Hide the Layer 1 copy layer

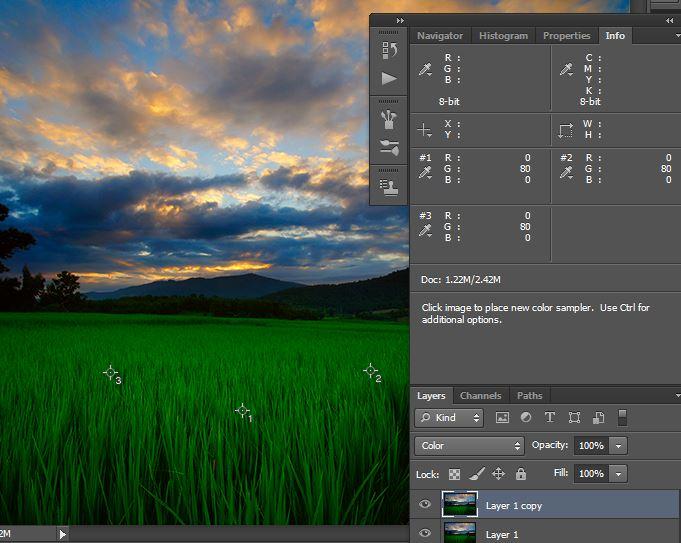pyautogui.click(x=425, y=505)
